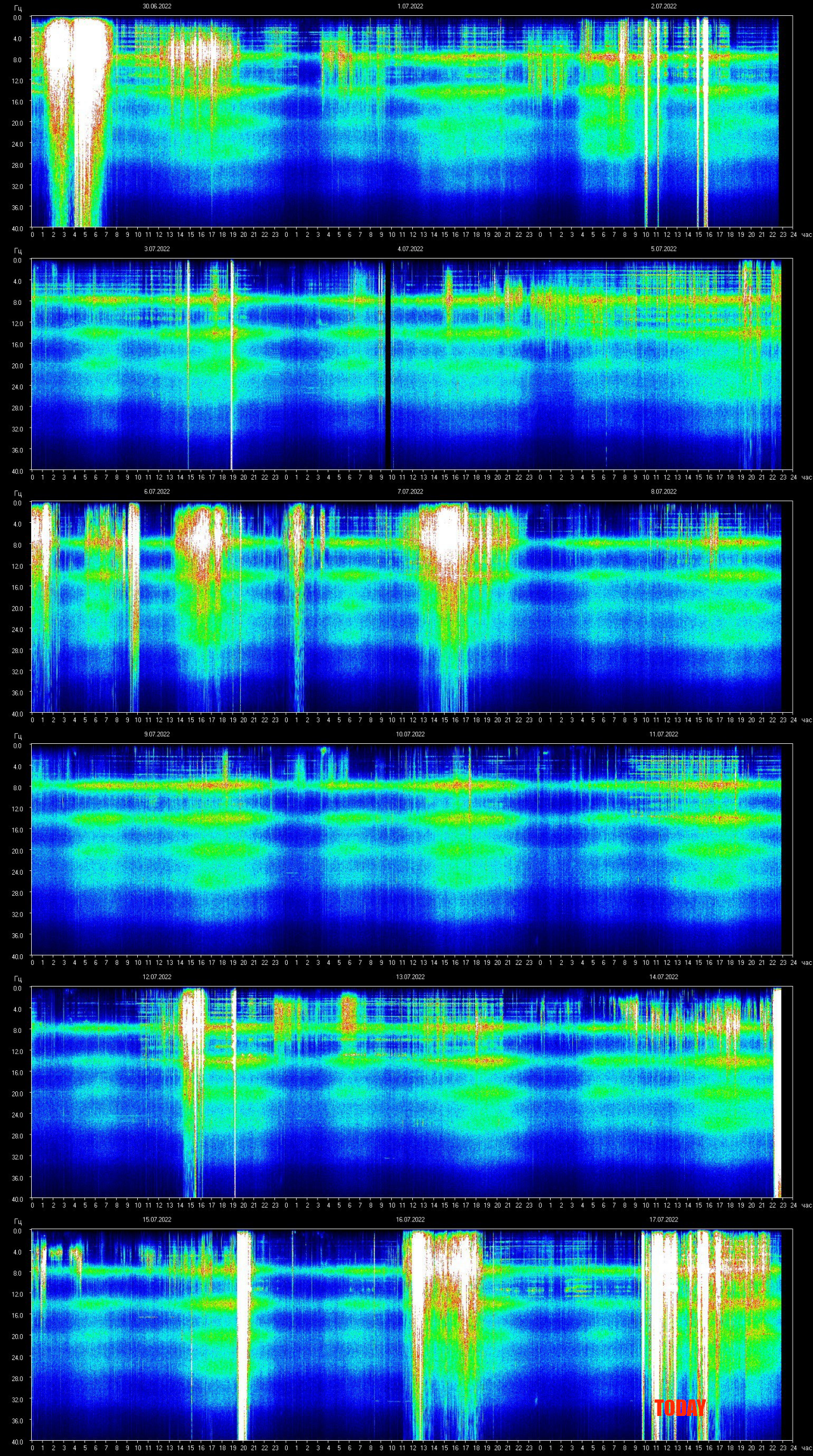Screen dimensions: 813x1456
Task: Select the 3.07.2022 date label
Action: [157, 249]
